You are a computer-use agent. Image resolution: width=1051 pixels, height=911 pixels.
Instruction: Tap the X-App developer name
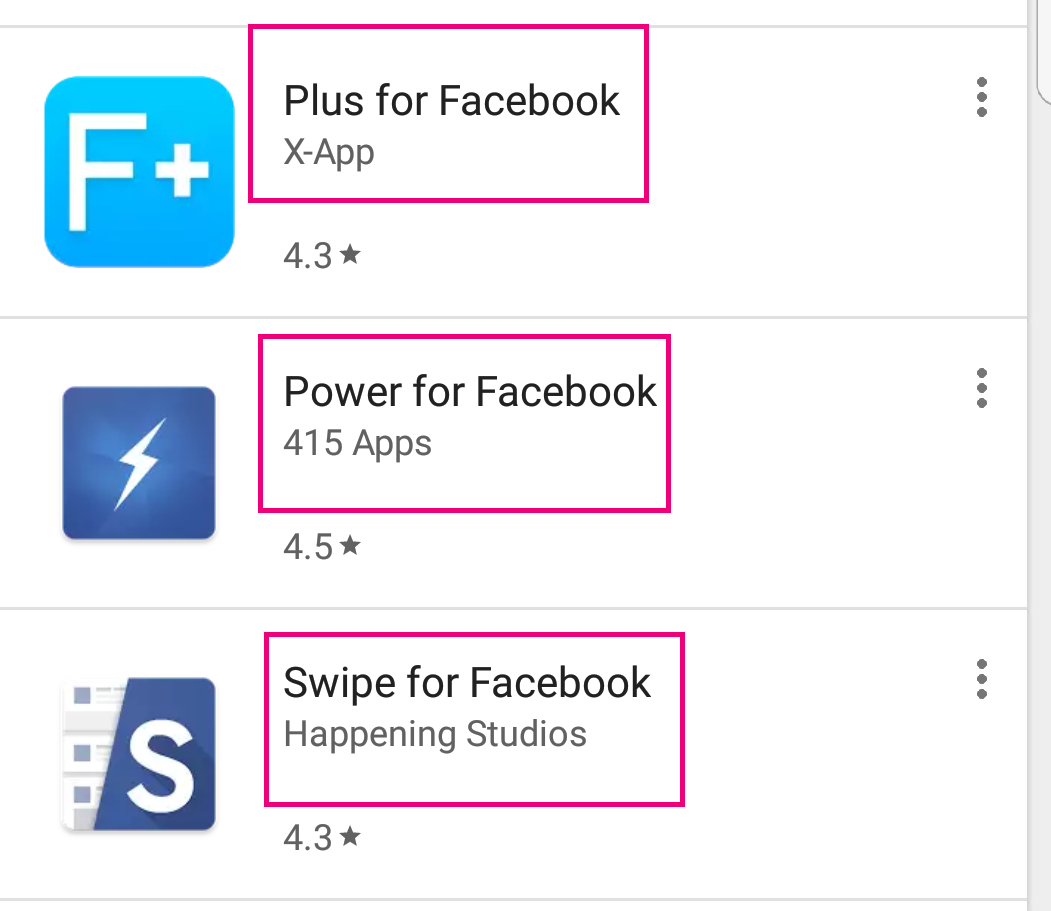click(x=328, y=153)
